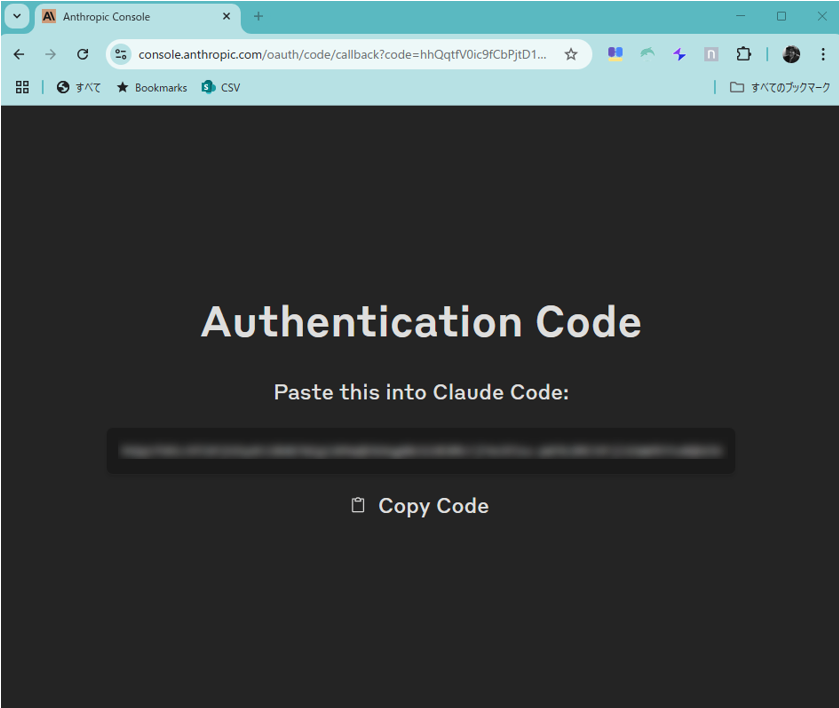
Task: Bookmark this page with star icon
Action: pyautogui.click(x=571, y=54)
